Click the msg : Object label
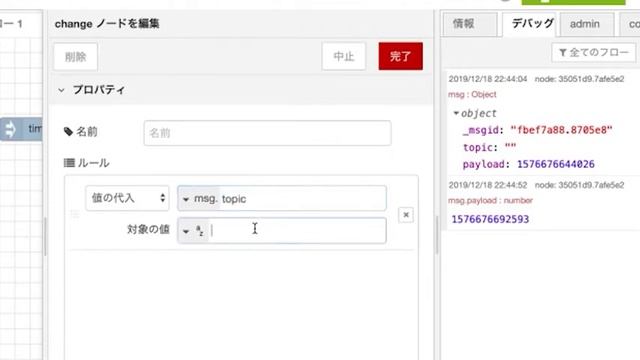Viewport: 640px width, 360px height. [x=472, y=94]
